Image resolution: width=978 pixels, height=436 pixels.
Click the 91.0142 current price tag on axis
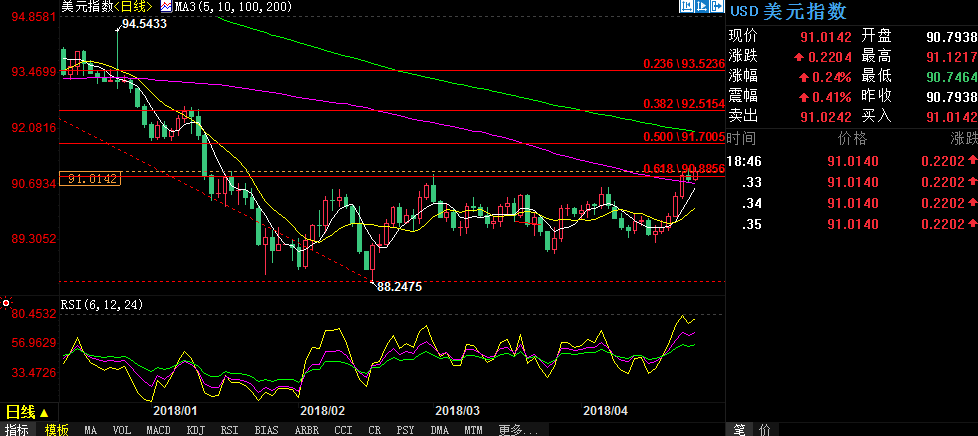tap(94, 179)
